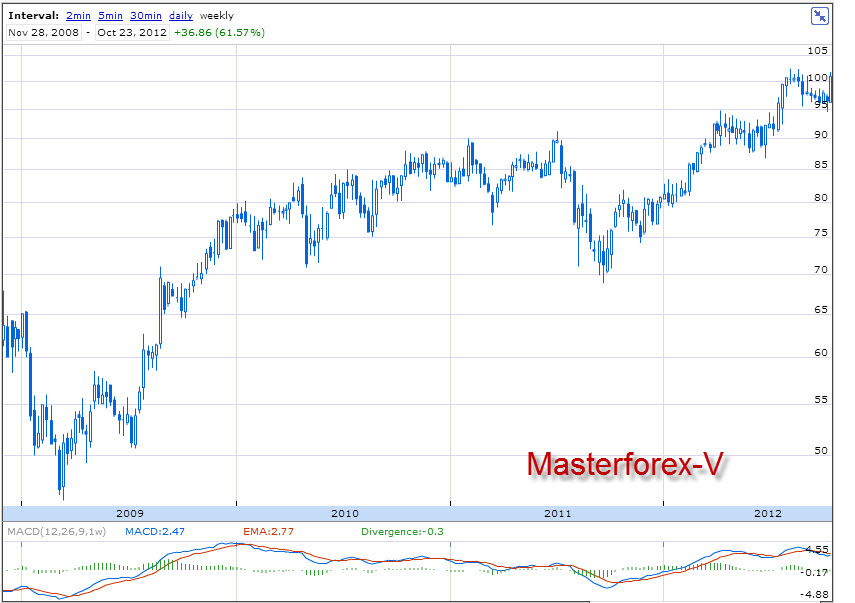This screenshot has height=603, width=855.
Task: Click the 55 price axis label
Action: click(821, 400)
